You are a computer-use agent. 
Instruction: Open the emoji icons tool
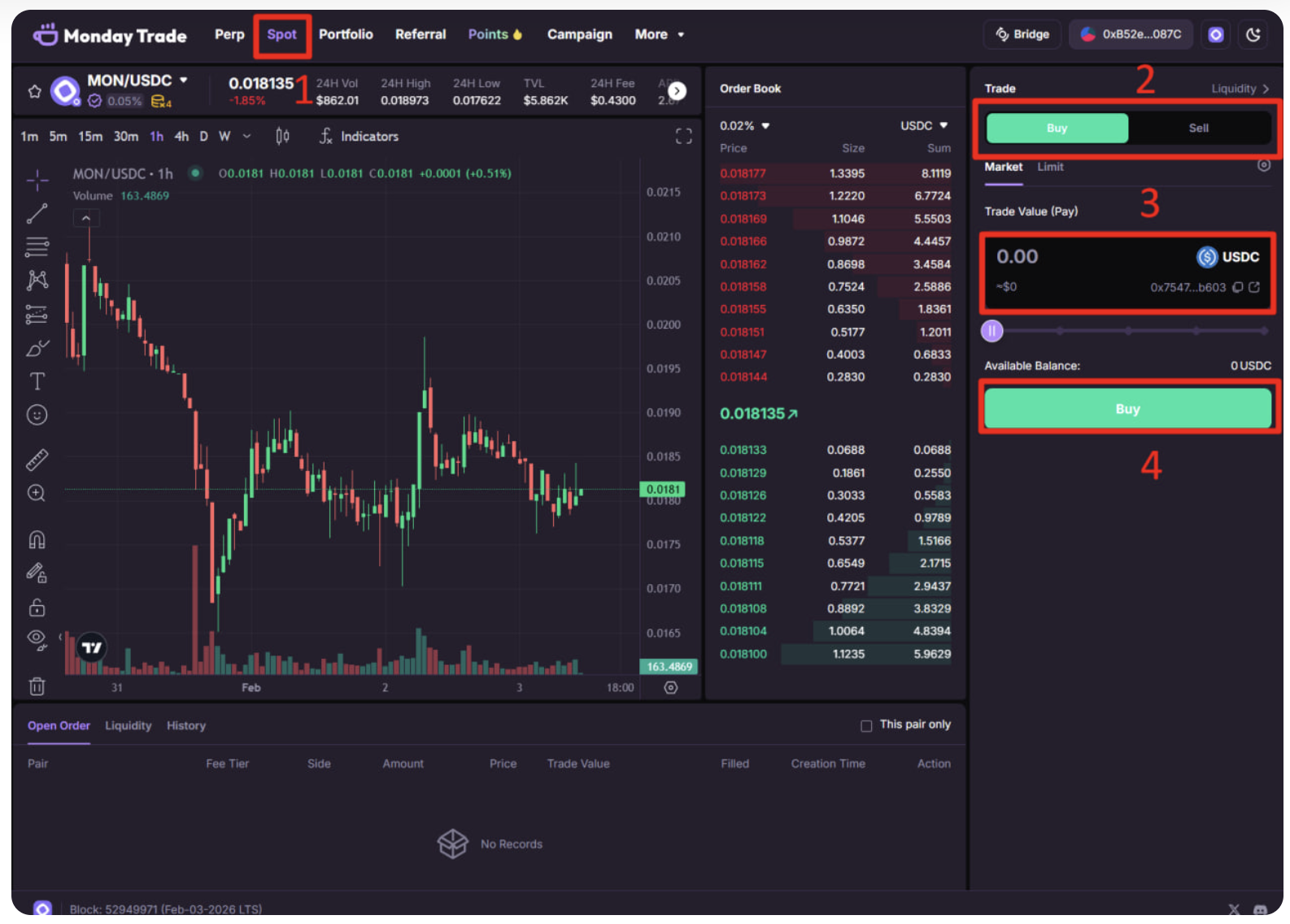click(37, 415)
